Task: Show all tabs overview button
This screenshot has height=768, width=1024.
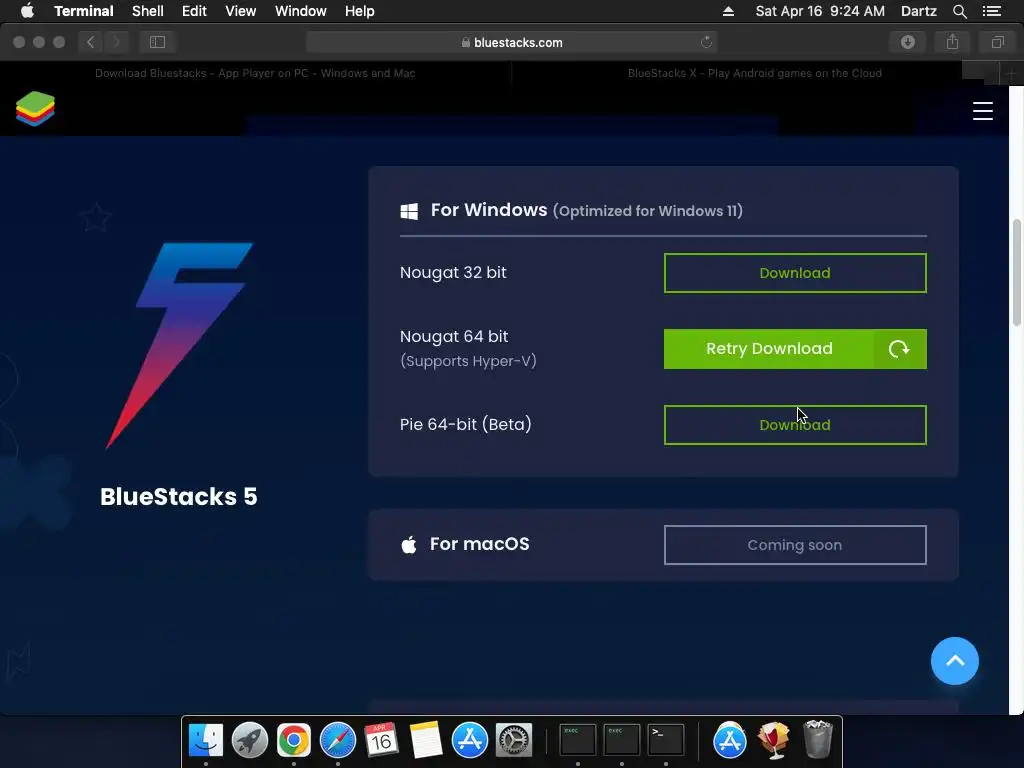Action: point(997,42)
